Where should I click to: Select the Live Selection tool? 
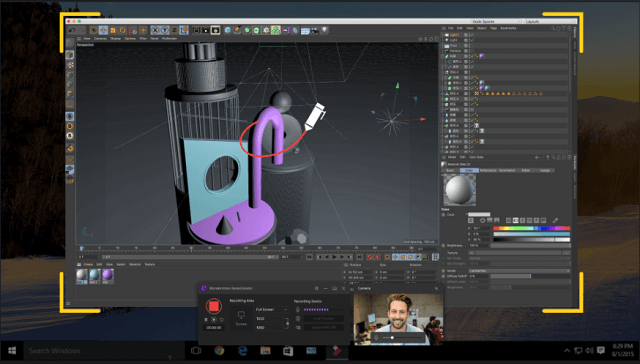[93, 30]
